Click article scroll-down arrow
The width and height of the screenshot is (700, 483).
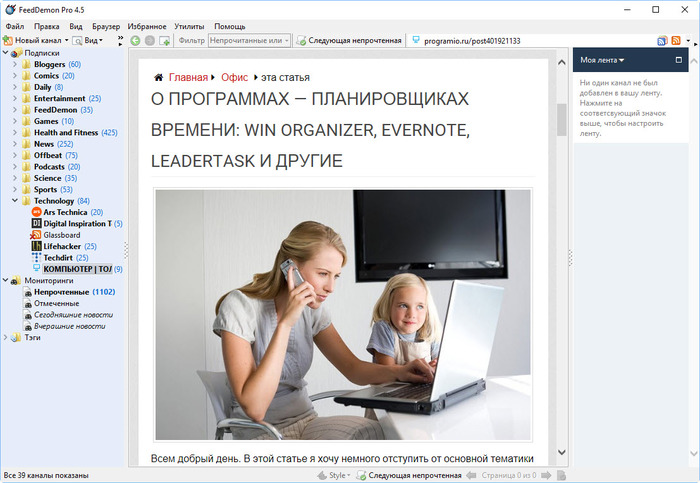[x=562, y=452]
